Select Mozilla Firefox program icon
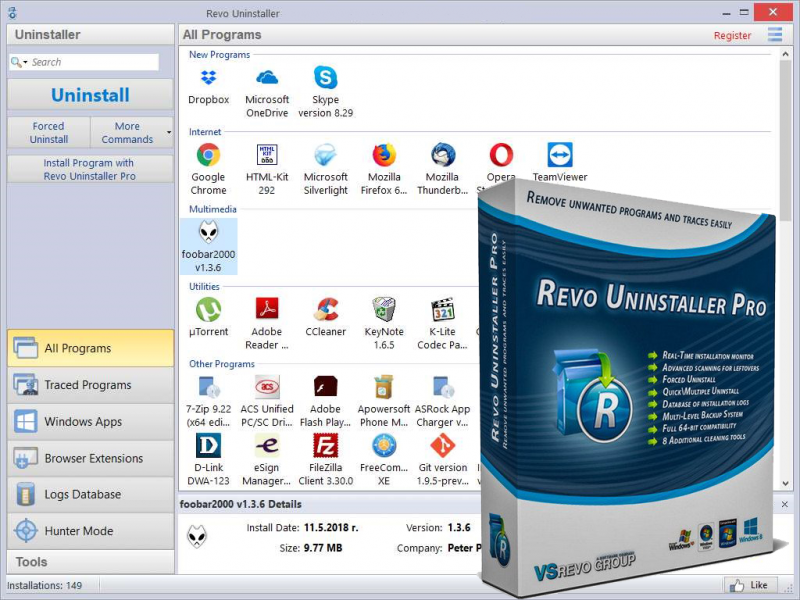Image resolution: width=800 pixels, height=600 pixels. point(384,155)
